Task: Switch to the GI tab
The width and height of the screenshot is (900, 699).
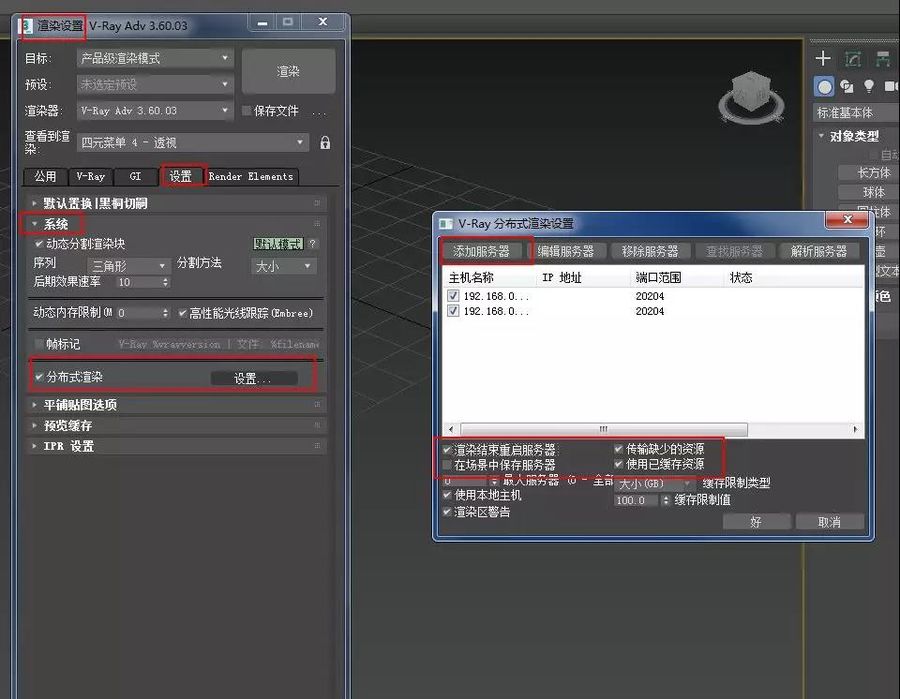Action: click(135, 177)
